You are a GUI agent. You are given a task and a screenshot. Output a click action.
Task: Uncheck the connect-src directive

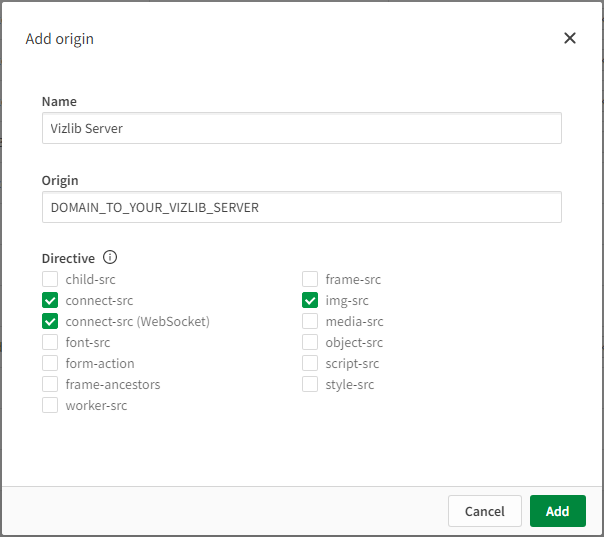click(x=50, y=300)
